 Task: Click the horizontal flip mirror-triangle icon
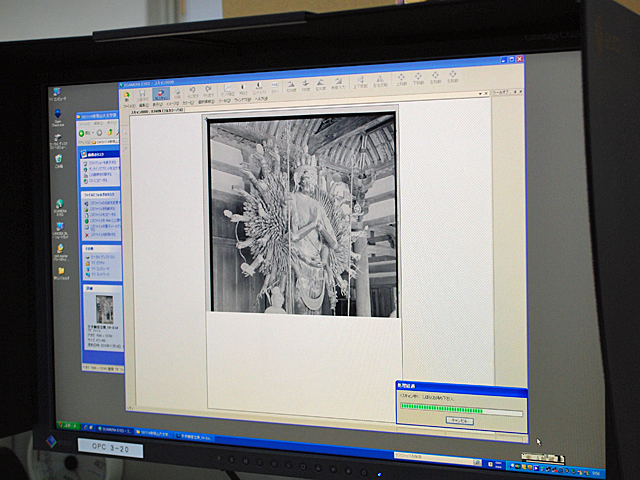(380, 80)
